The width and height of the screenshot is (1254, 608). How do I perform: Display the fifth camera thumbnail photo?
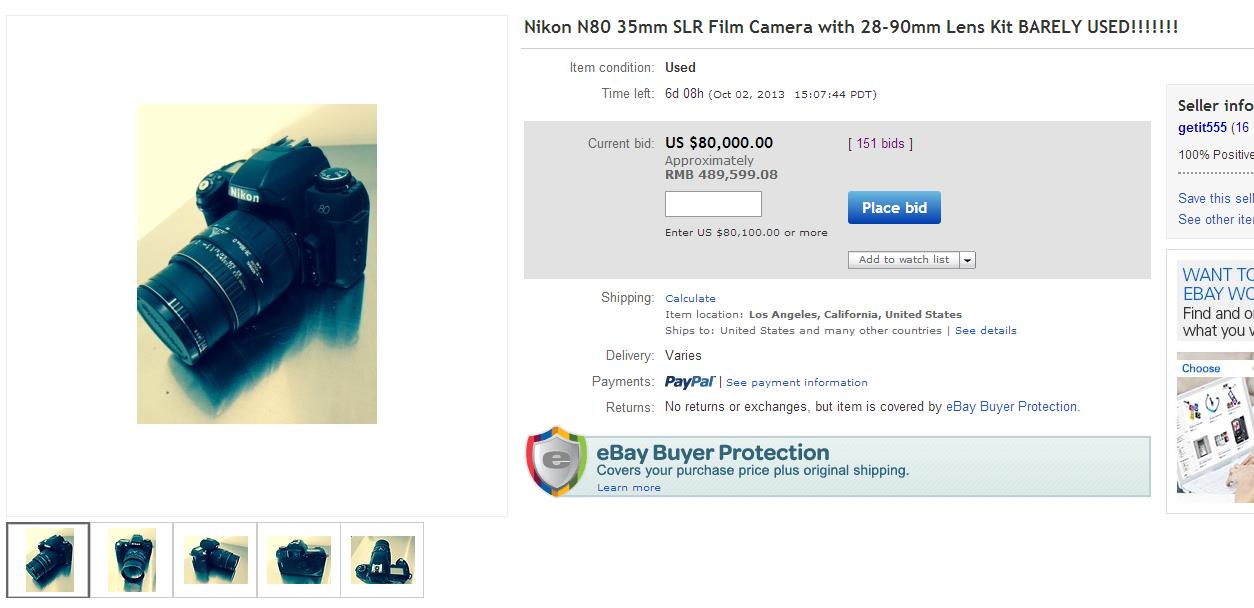coord(382,560)
